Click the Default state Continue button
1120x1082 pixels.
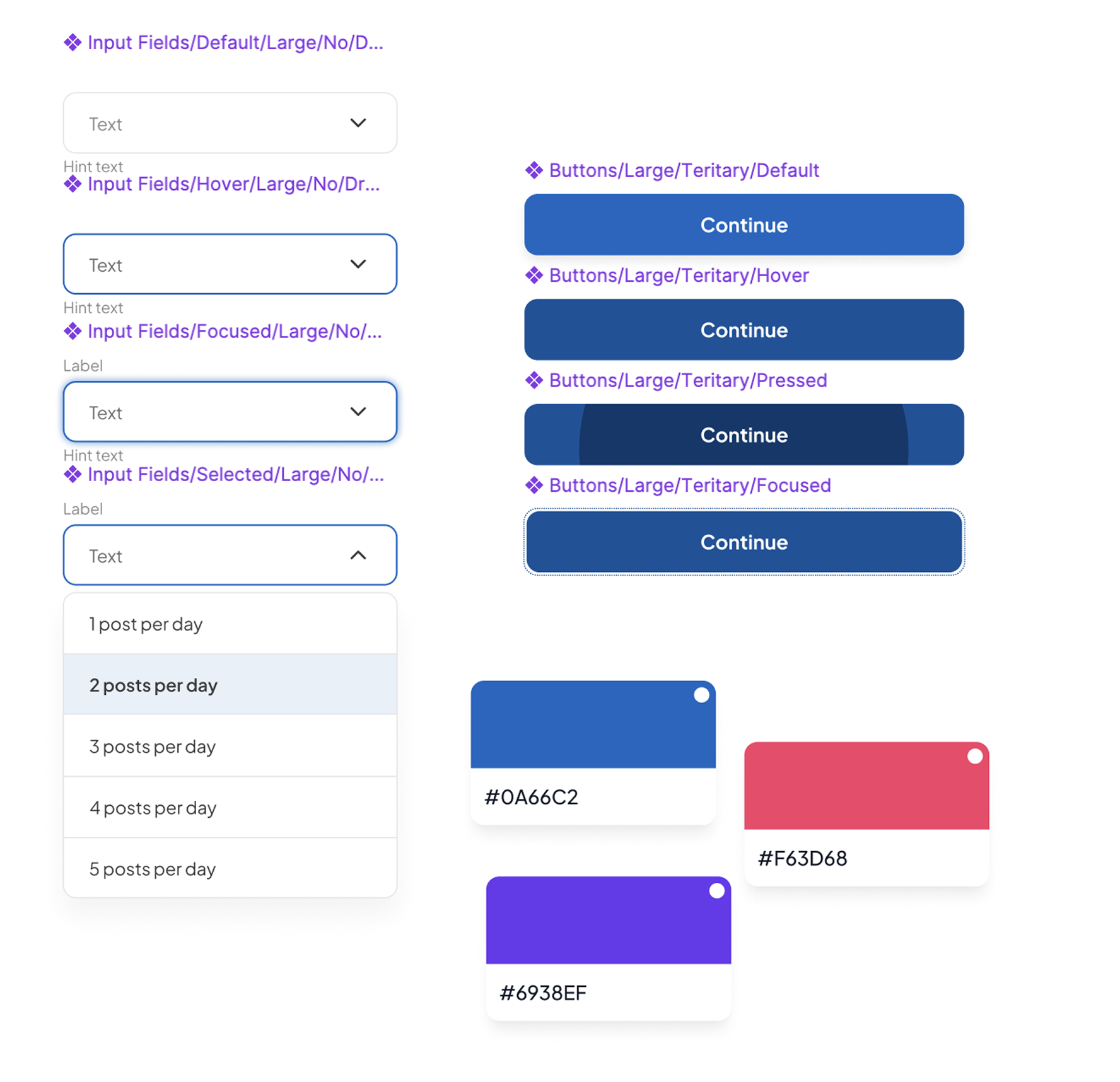[744, 225]
